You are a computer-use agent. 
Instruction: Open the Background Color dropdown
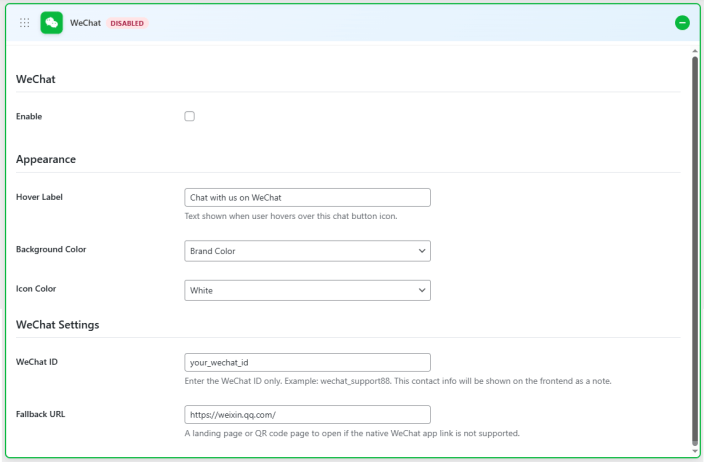coord(307,251)
